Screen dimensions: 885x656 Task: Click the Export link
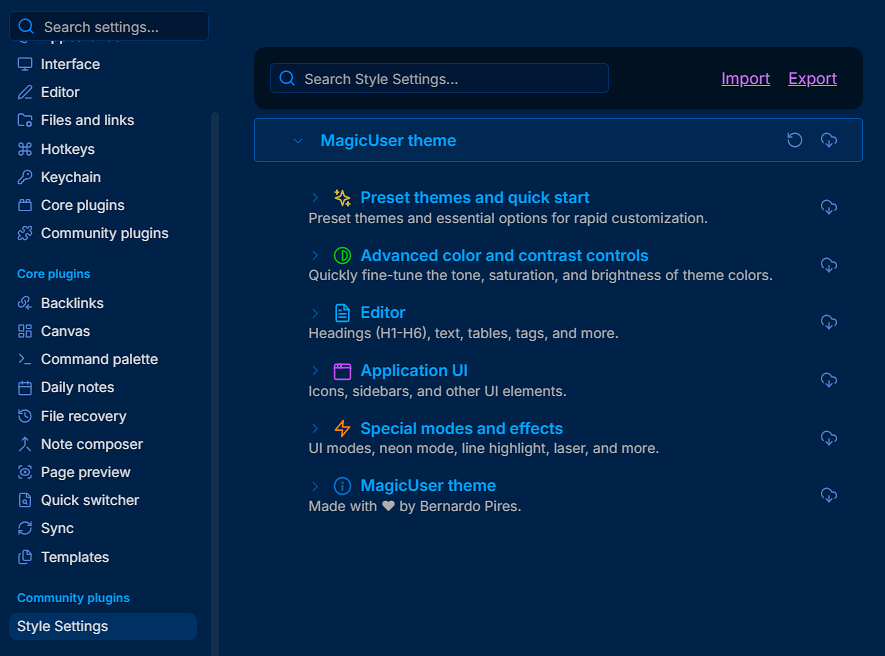(812, 78)
